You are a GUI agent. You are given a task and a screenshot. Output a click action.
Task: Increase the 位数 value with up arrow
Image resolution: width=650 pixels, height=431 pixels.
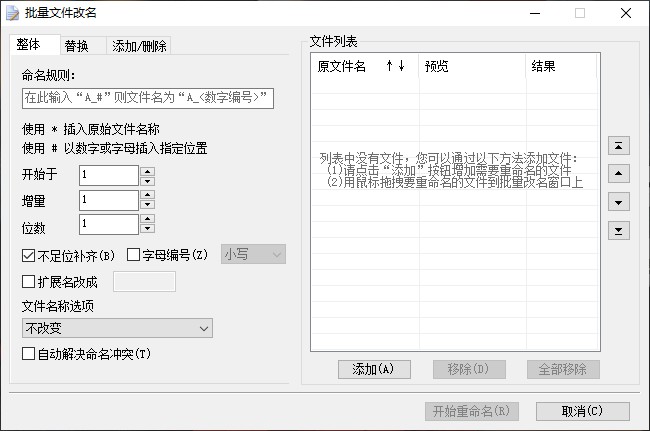click(x=148, y=219)
